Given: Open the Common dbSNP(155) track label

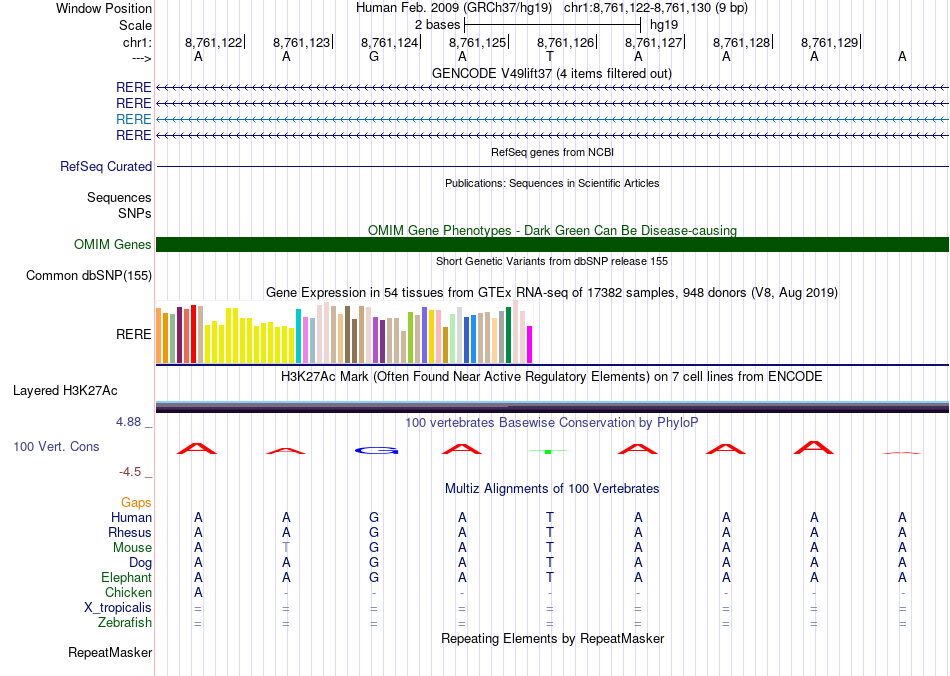Looking at the screenshot, I should (x=89, y=276).
